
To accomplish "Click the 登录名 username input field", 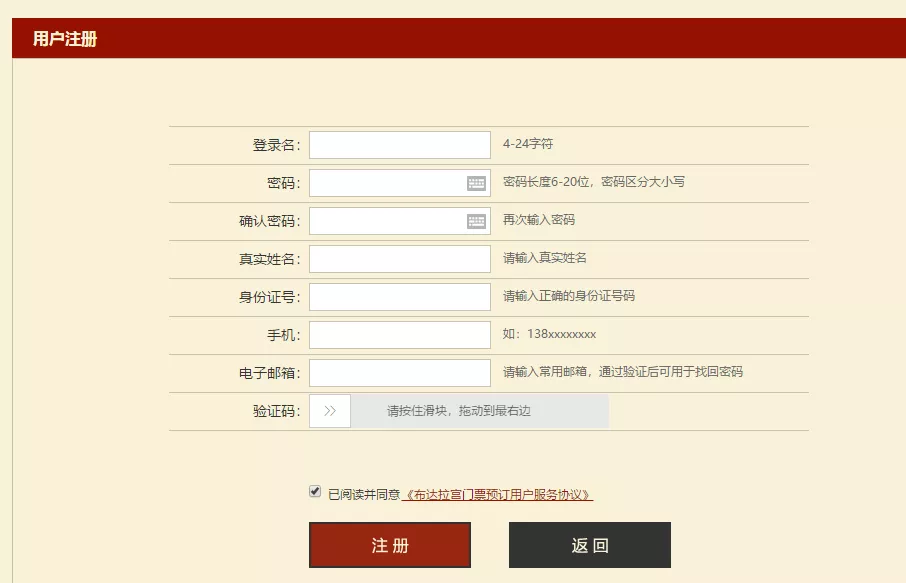I will (399, 144).
